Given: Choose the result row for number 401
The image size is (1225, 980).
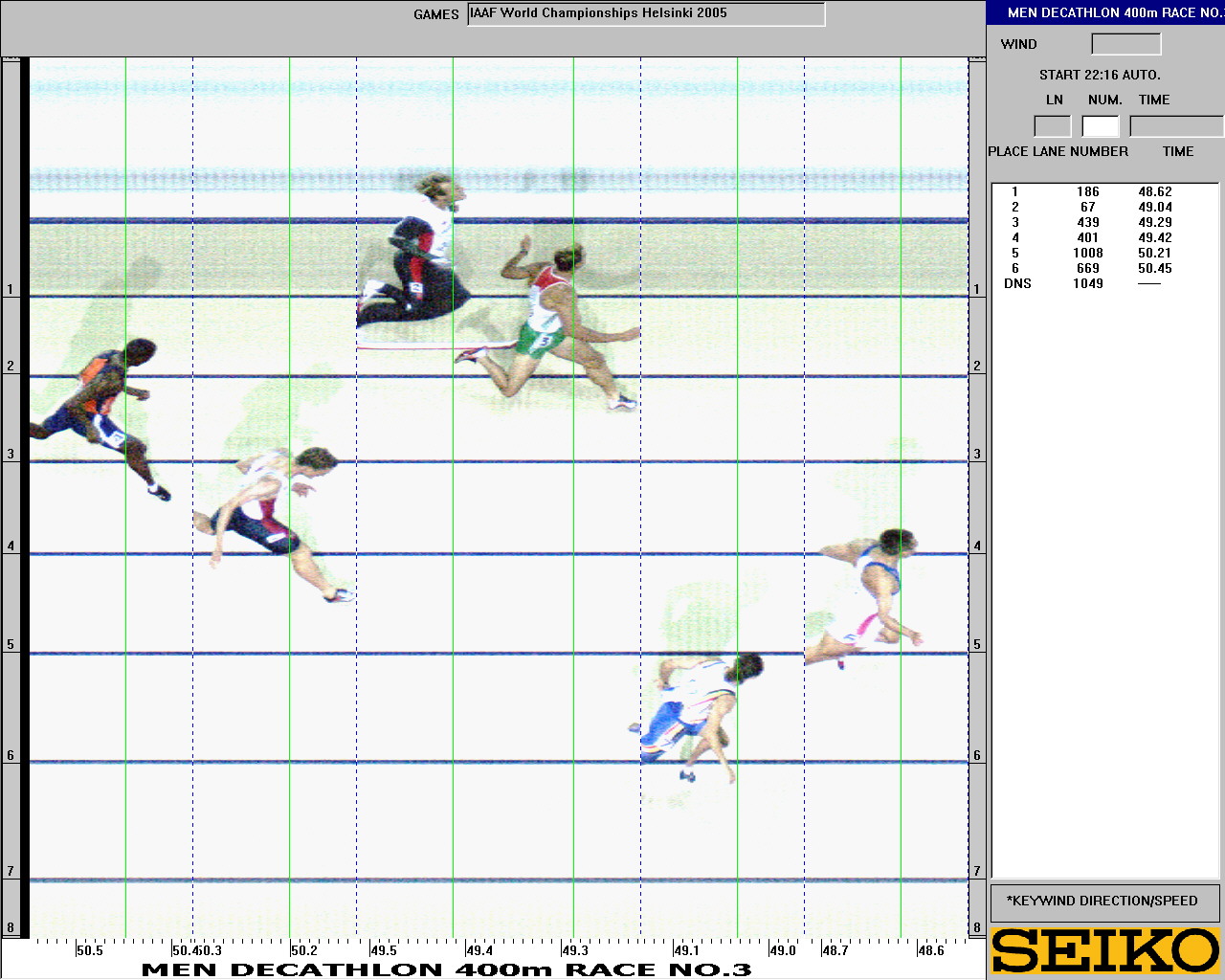Looking at the screenshot, I should click(x=1088, y=238).
